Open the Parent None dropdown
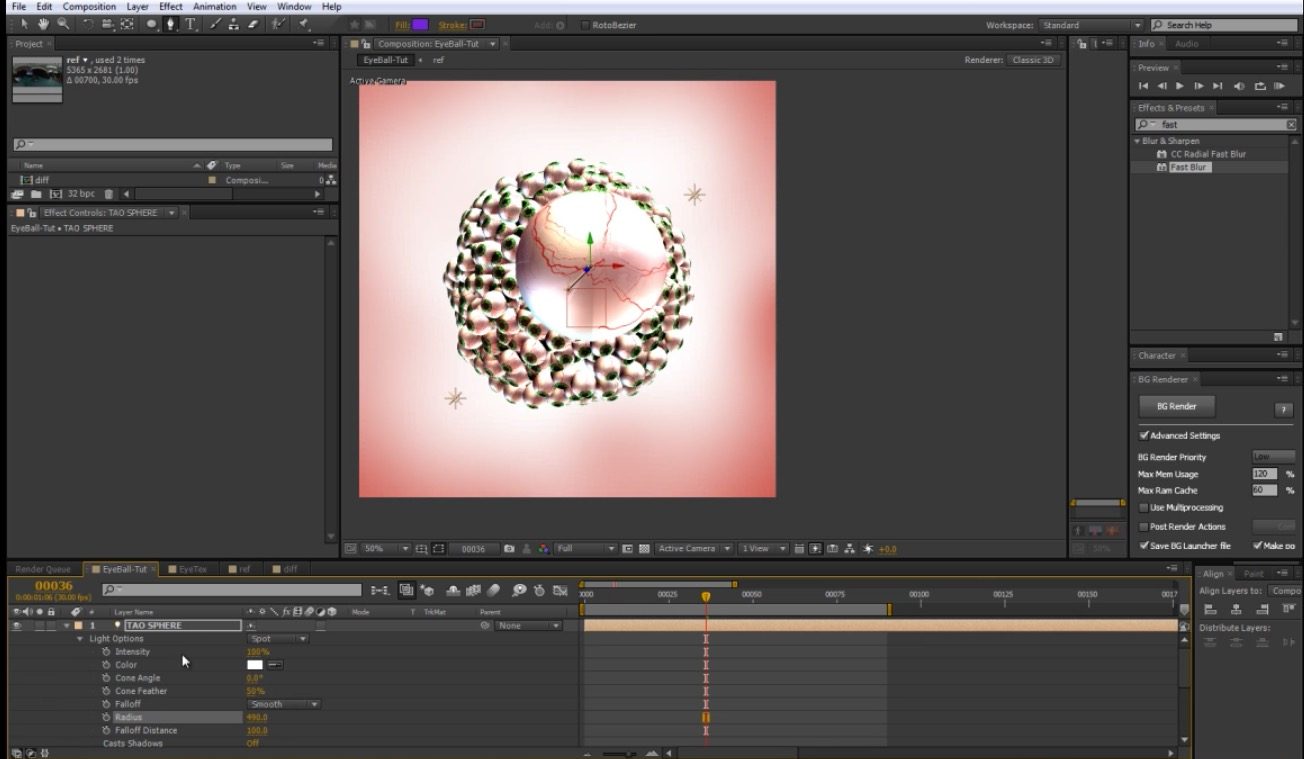 [x=529, y=626]
